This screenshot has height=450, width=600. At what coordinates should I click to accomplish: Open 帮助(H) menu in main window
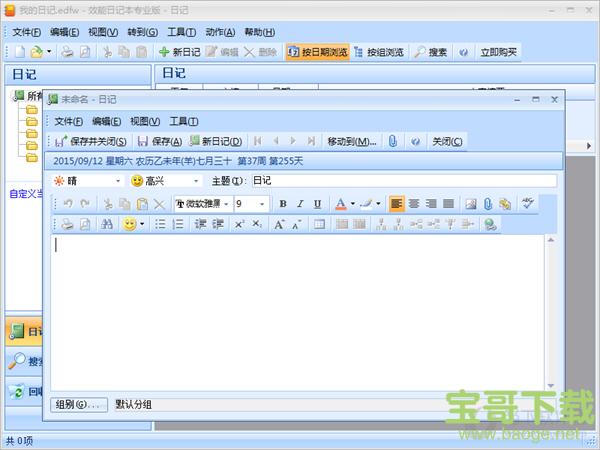click(x=260, y=32)
